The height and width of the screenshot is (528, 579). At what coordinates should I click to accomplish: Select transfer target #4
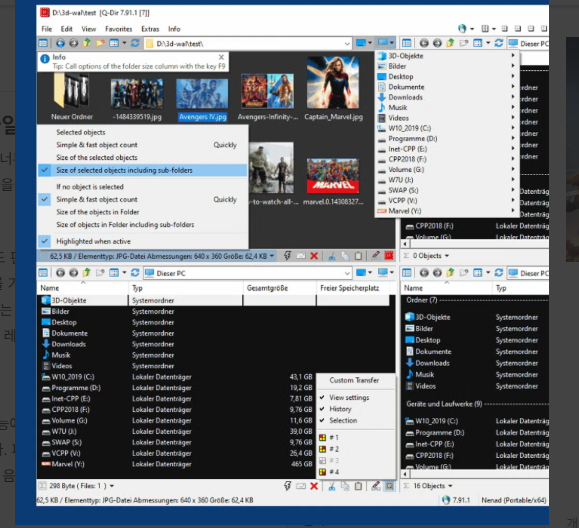pyautogui.click(x=356, y=472)
